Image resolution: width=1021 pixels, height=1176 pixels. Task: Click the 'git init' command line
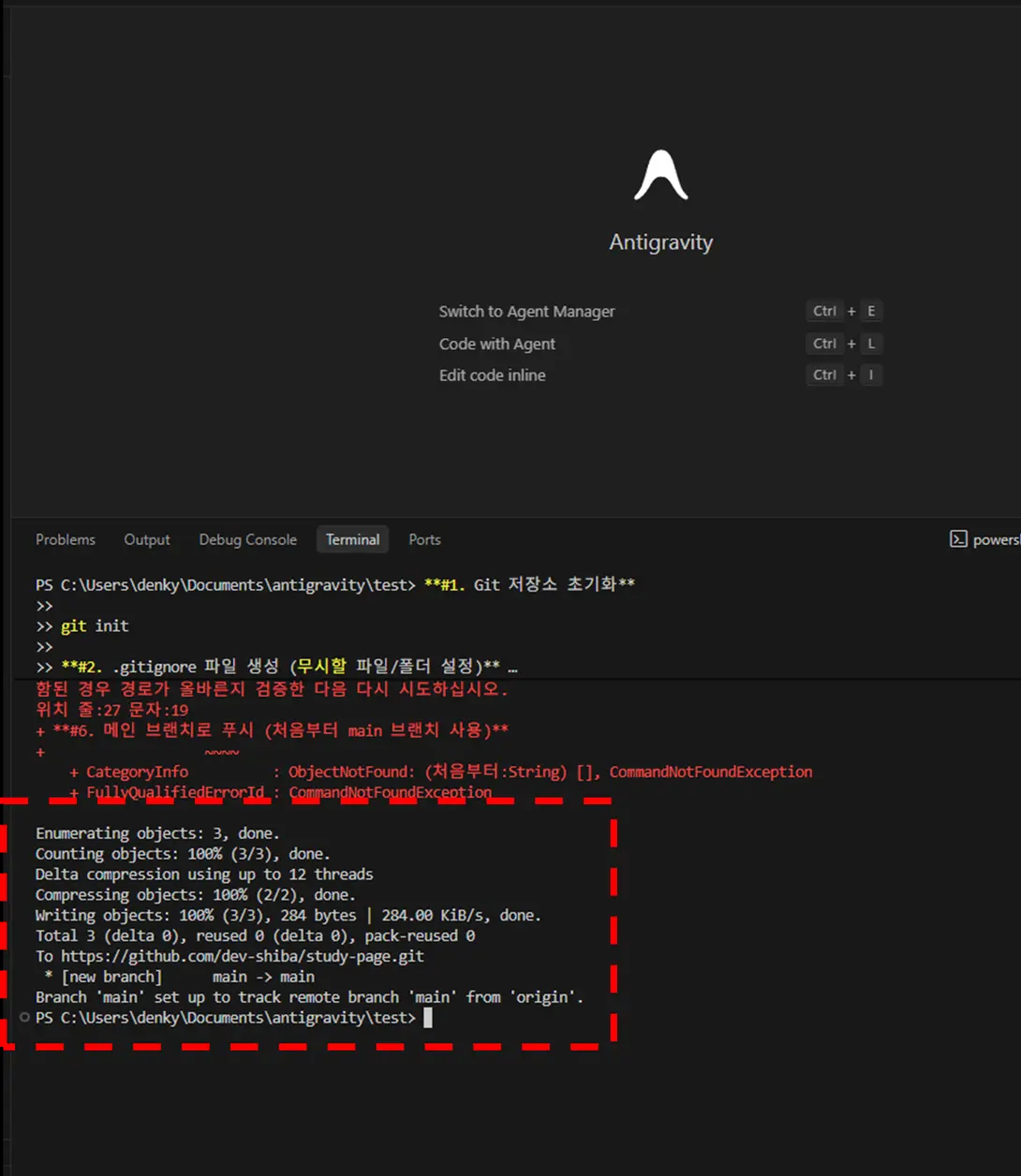(95, 625)
